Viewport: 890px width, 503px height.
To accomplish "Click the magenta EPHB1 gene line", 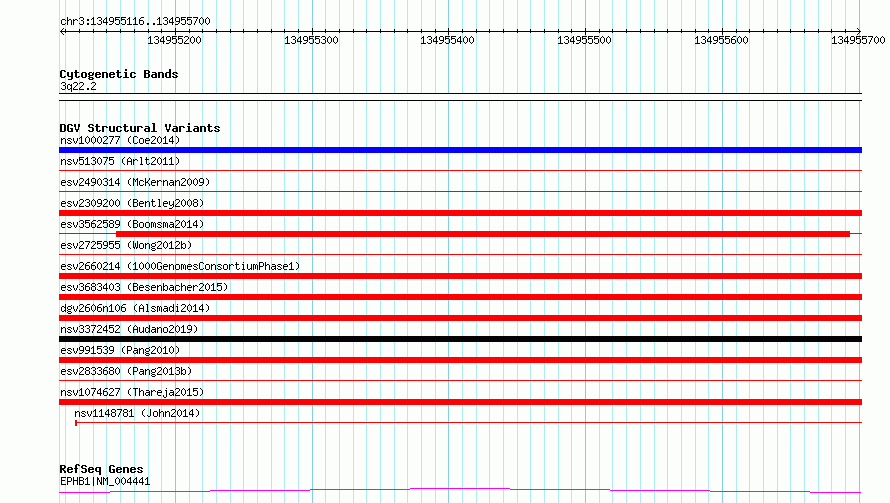I will 460,490.
